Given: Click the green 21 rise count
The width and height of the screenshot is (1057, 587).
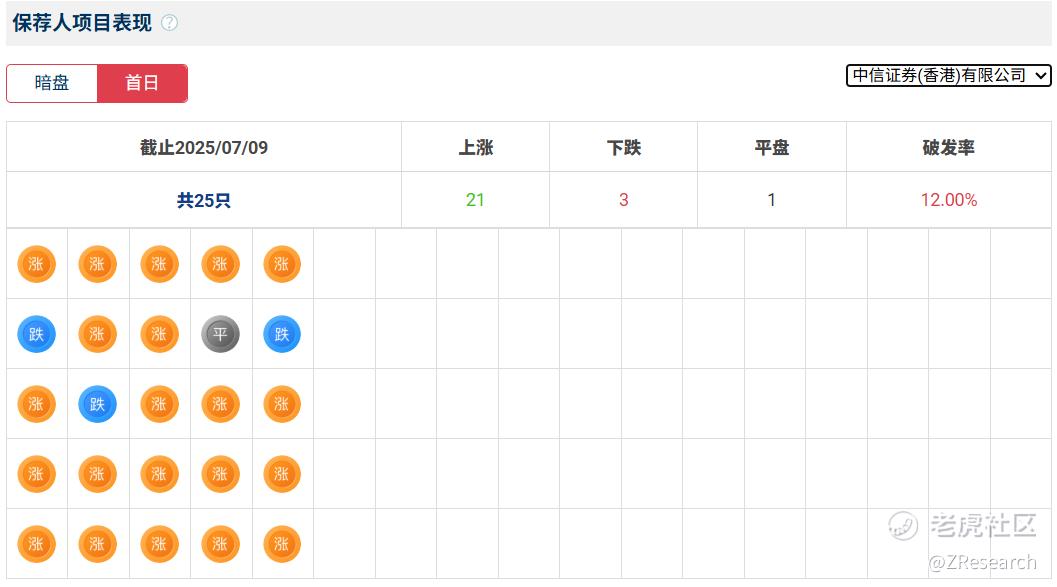Looking at the screenshot, I should pos(475,200).
